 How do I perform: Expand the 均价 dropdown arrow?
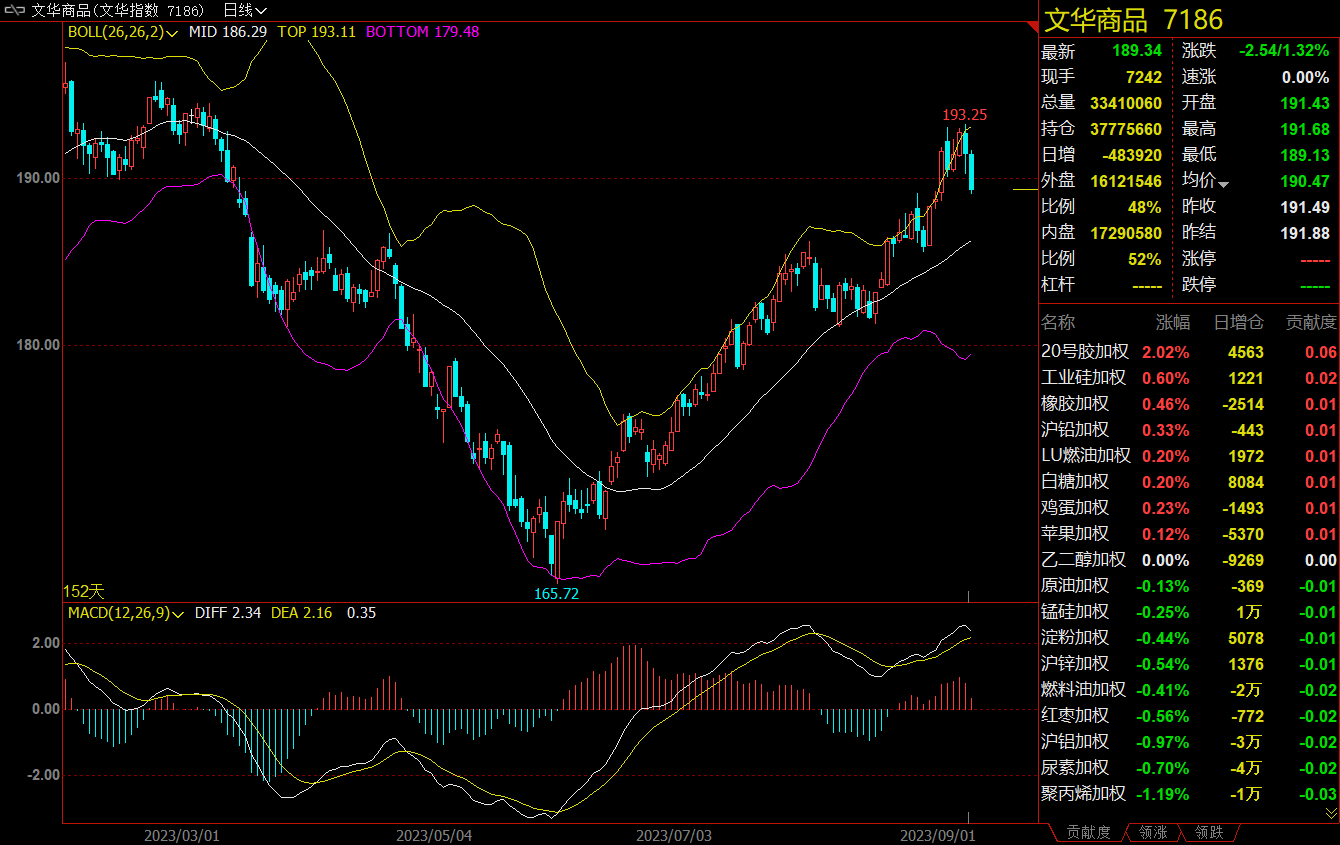point(1223,183)
